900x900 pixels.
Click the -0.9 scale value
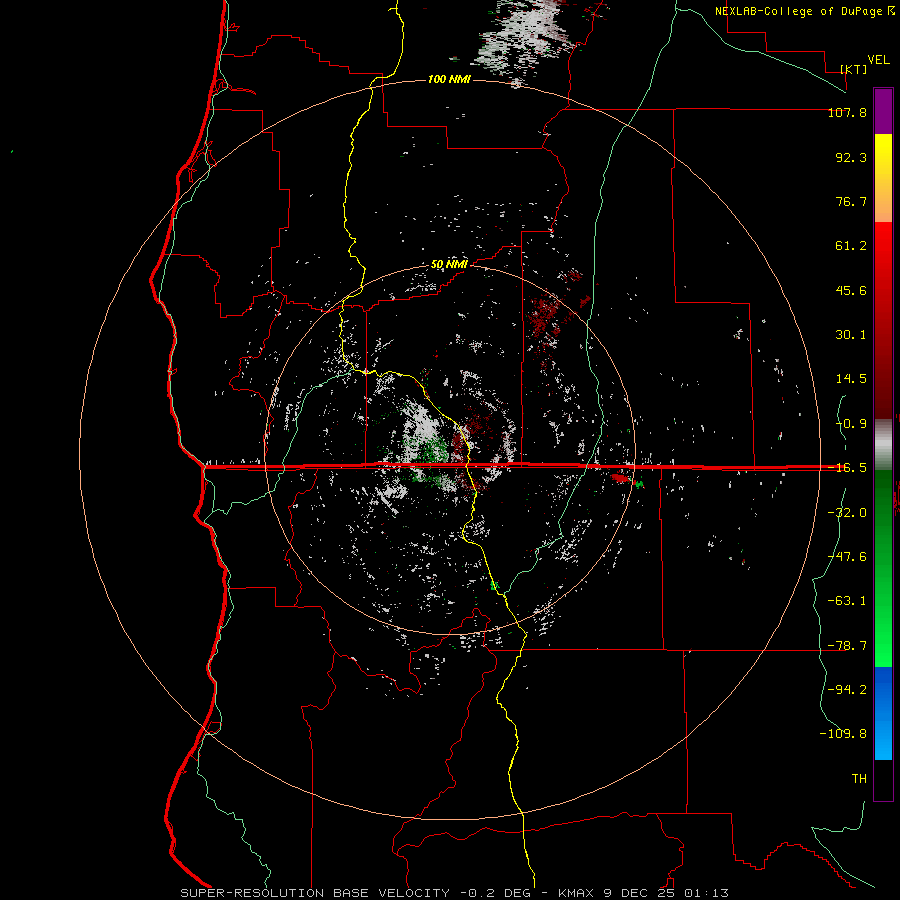pyautogui.click(x=851, y=424)
